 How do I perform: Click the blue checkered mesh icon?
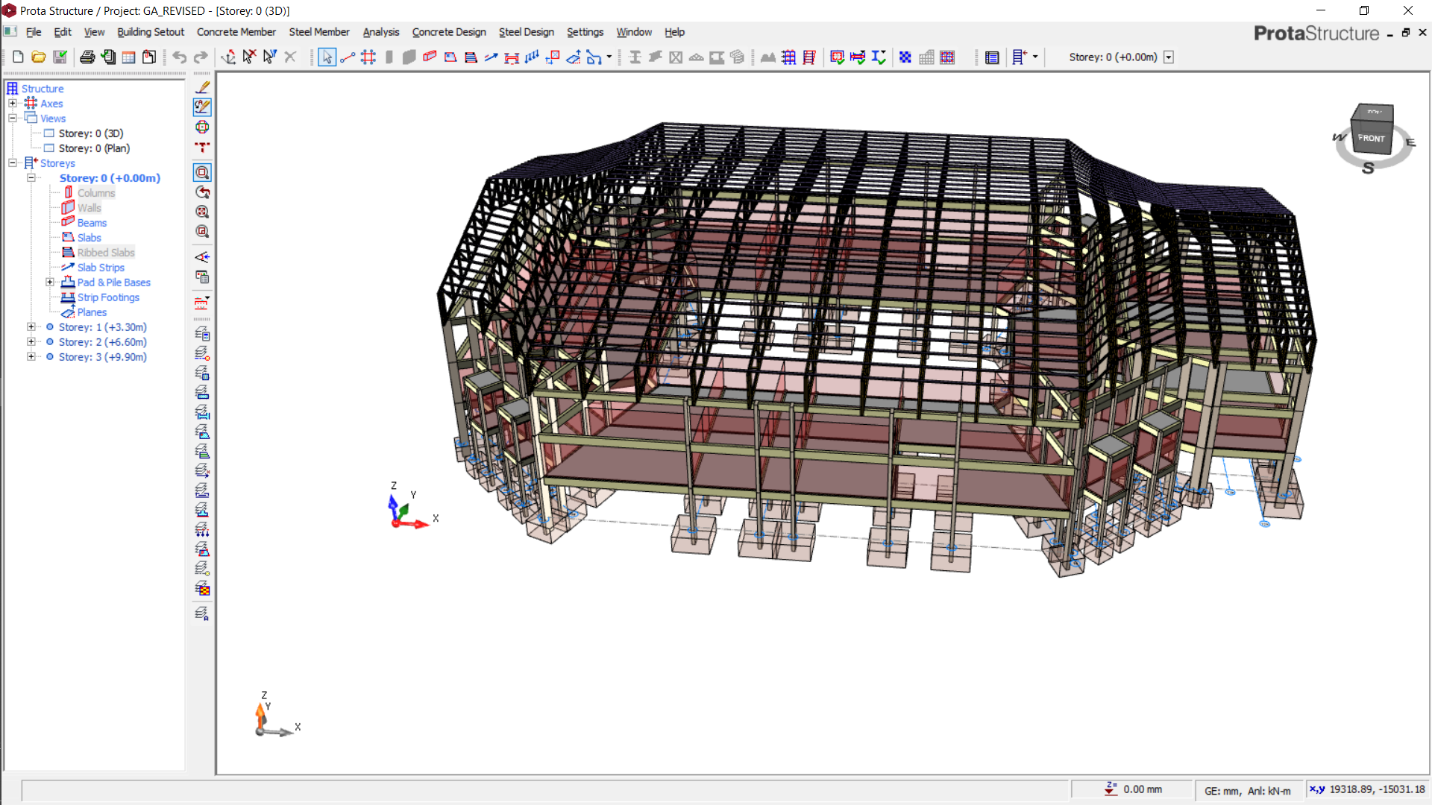coord(905,57)
